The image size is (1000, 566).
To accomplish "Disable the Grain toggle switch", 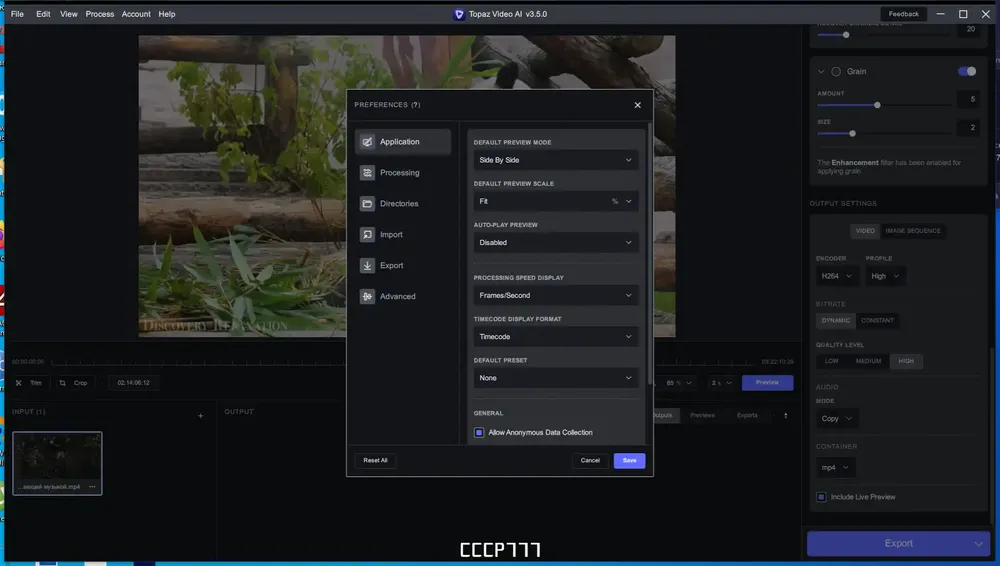I will [967, 72].
